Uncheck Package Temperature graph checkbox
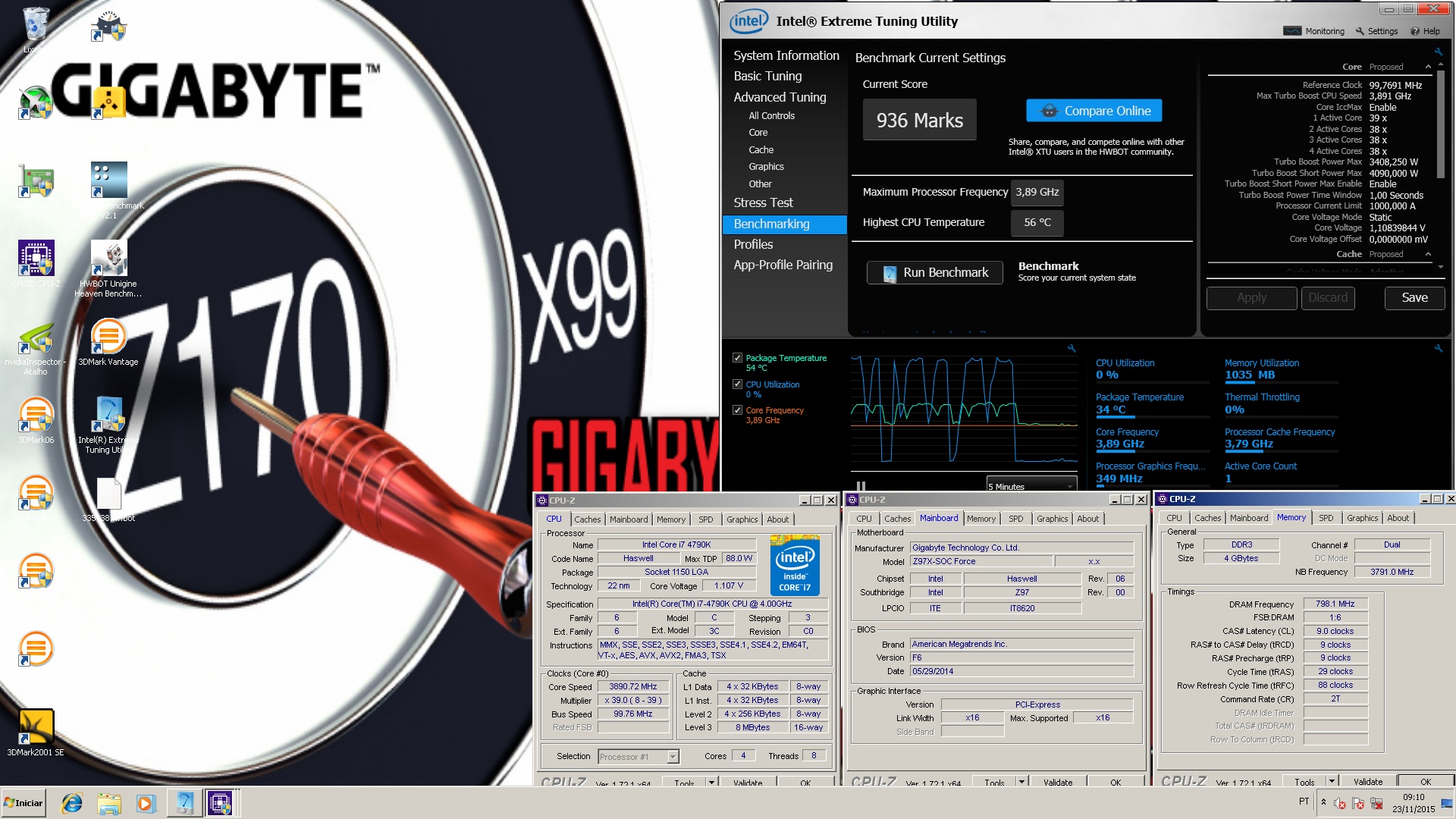1456x819 pixels. (737, 358)
